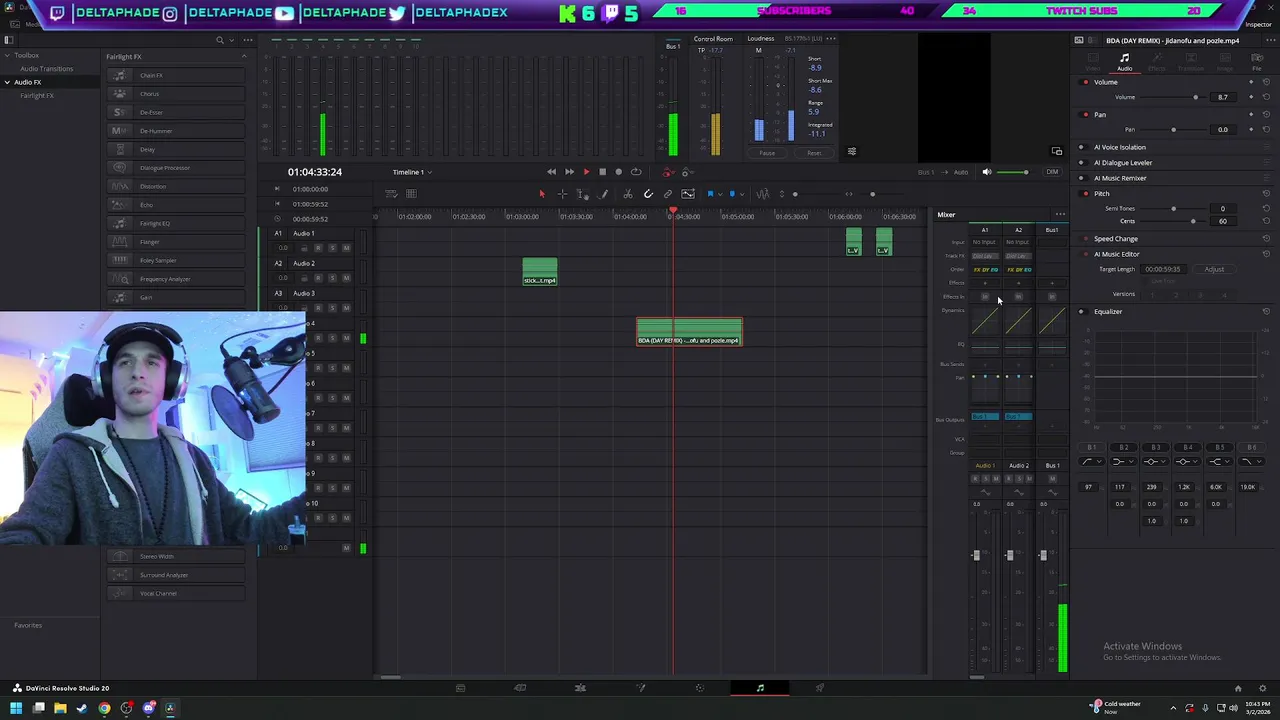Image resolution: width=1280 pixels, height=720 pixels.
Task: Toggle the link clips chain icon
Action: point(668,194)
